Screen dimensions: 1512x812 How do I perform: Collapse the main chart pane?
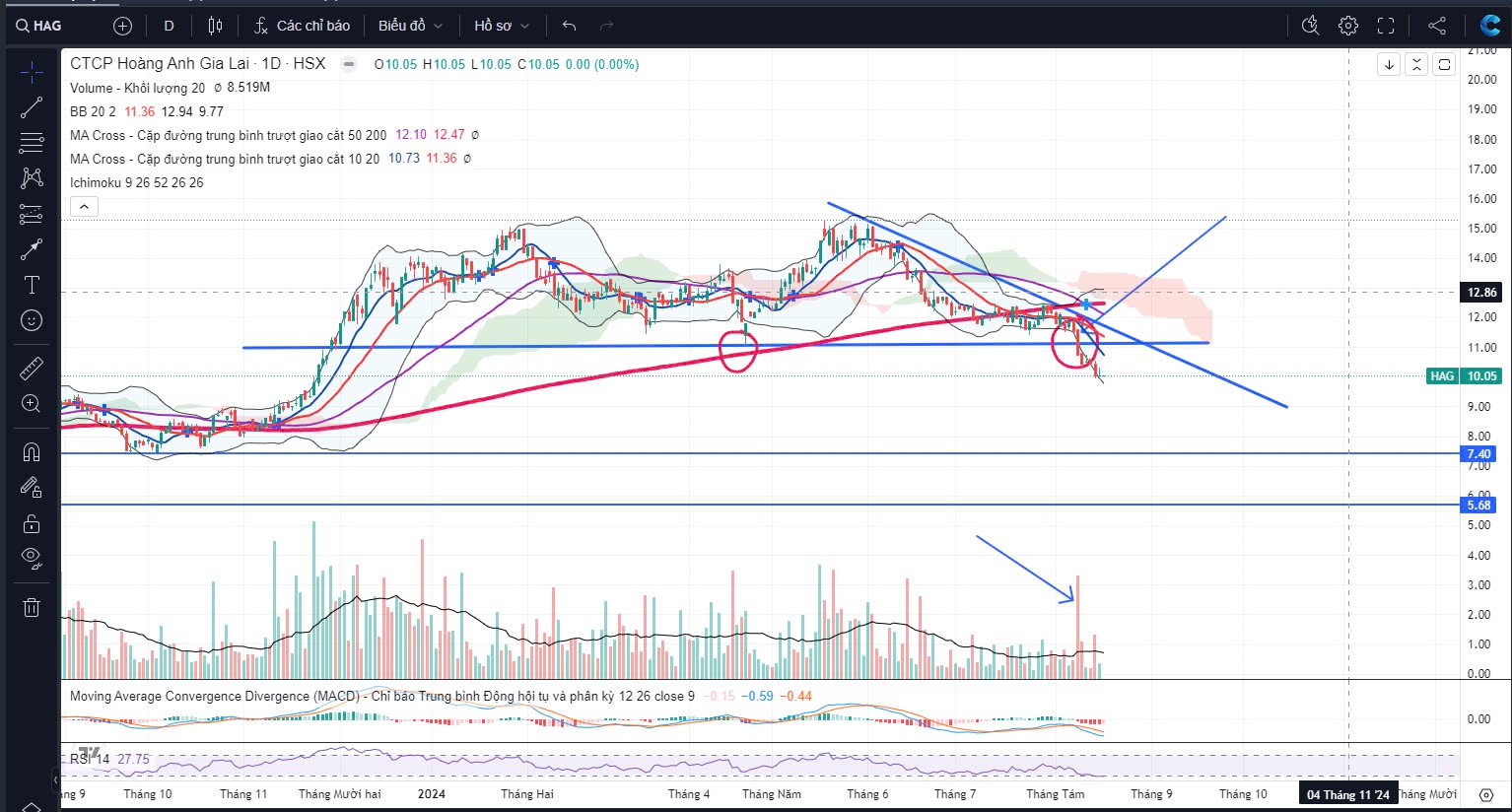(x=1416, y=65)
